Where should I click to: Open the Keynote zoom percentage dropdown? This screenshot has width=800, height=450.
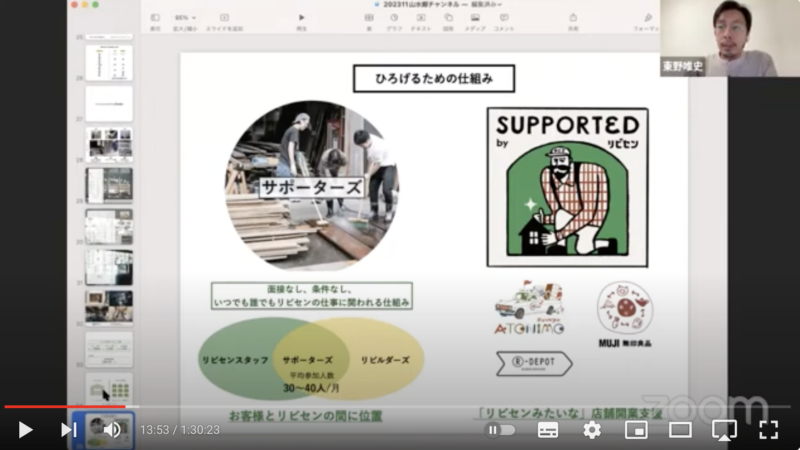tap(187, 18)
